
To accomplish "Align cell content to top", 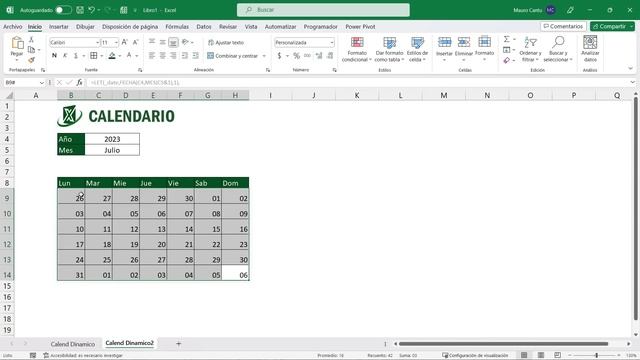I will click(152, 42).
